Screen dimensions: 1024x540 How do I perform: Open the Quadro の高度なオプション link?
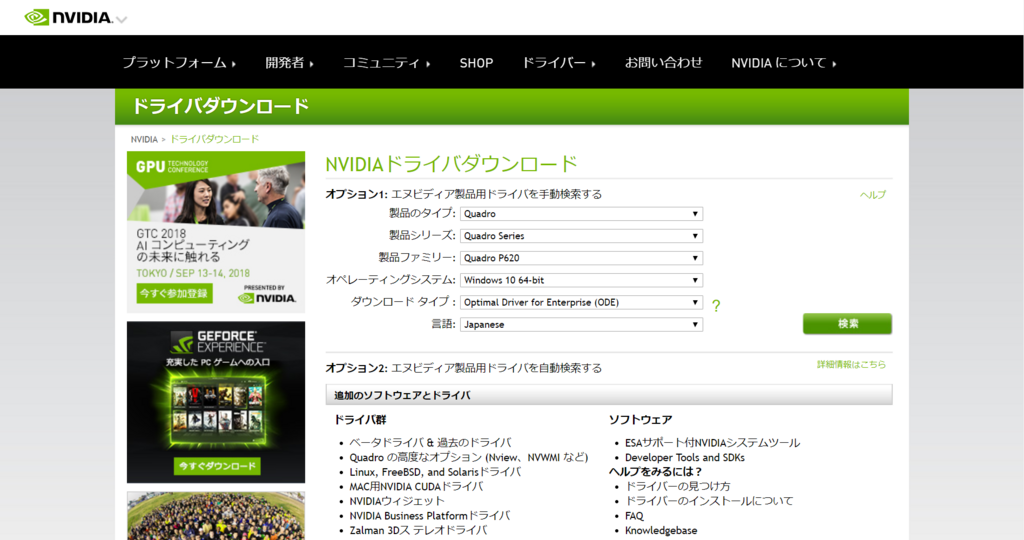point(468,457)
